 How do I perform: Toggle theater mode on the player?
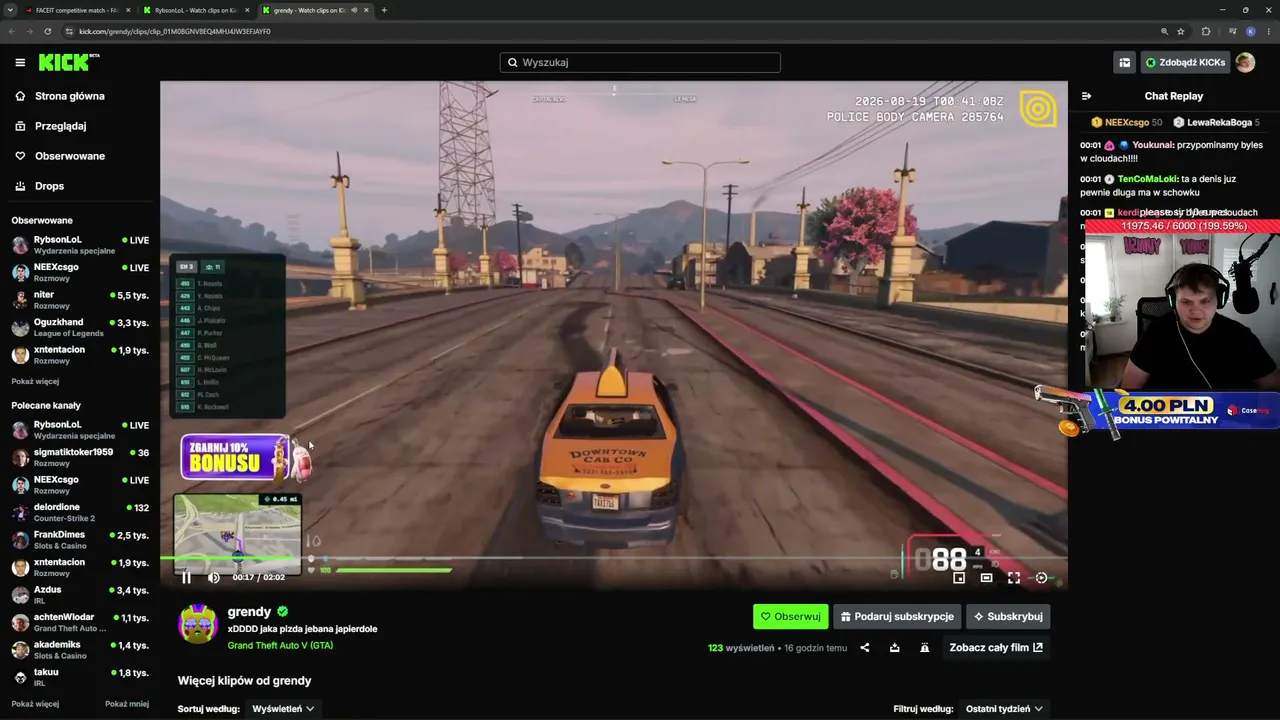click(986, 577)
